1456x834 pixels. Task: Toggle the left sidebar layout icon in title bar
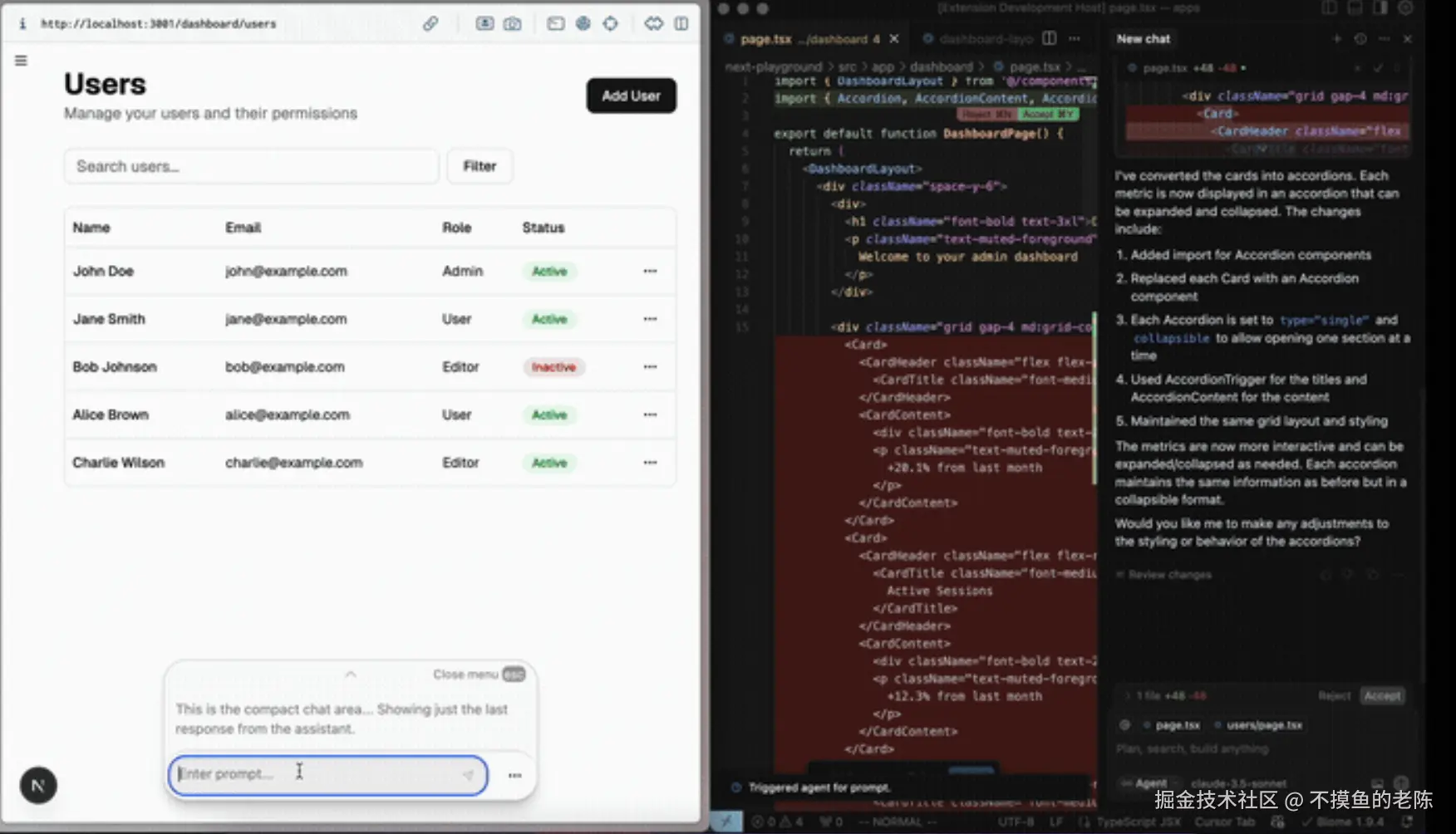(1330, 7)
